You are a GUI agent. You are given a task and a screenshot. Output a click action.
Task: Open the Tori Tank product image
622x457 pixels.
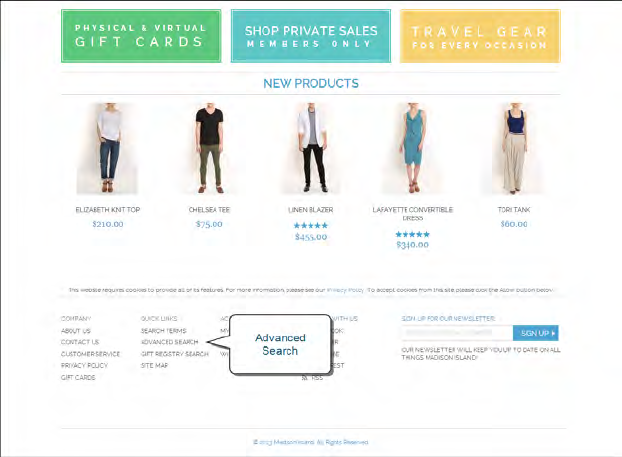[514, 149]
